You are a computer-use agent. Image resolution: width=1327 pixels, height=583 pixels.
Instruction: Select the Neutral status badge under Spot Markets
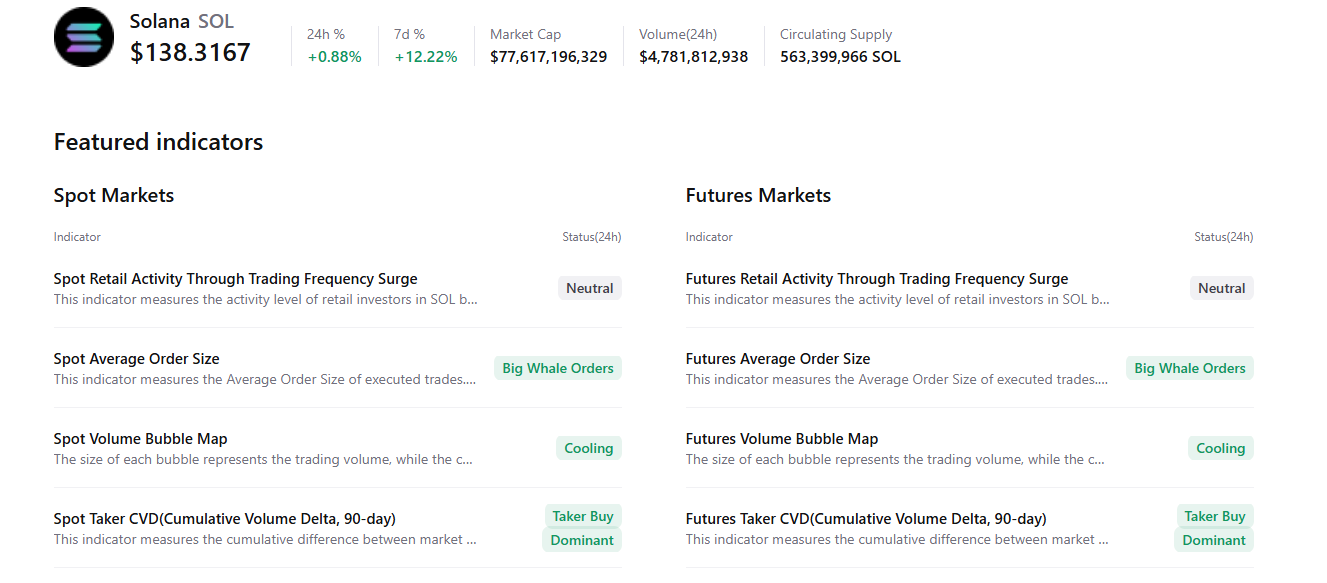pos(589,287)
